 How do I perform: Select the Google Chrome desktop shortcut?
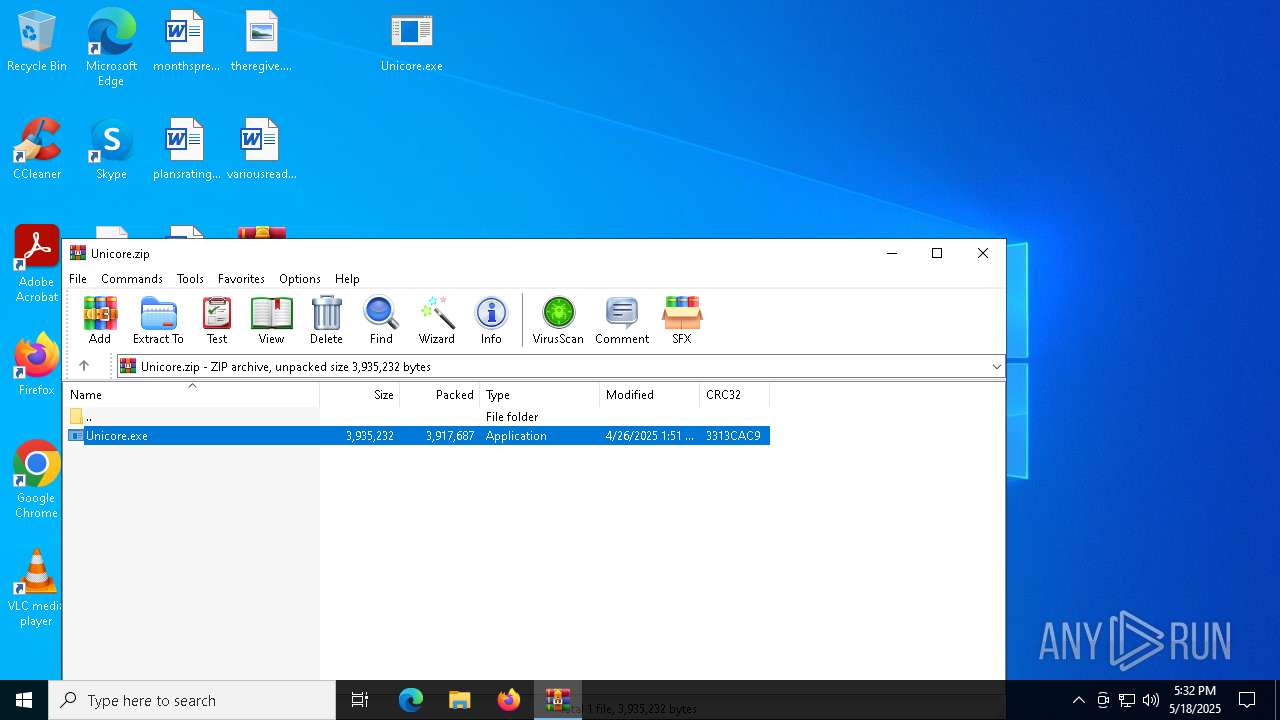tap(36, 480)
